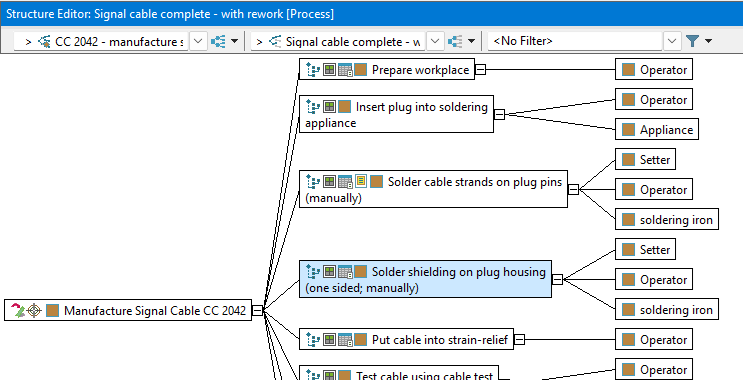The height and width of the screenshot is (380, 743).
Task: Select the Operator node directly above Appliance
Action: (x=654, y=100)
